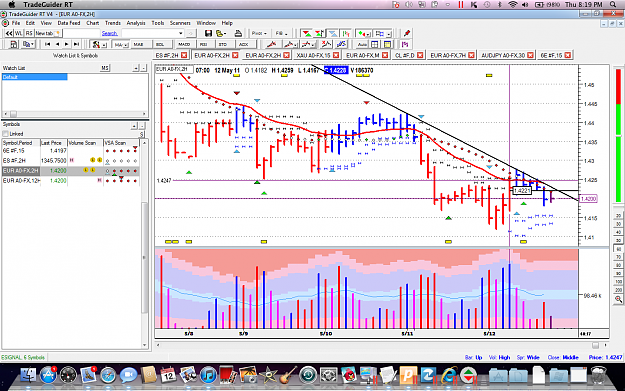The image size is (625, 391).
Task: Click the blue triangles indicator icon
Action: [x=333, y=33]
